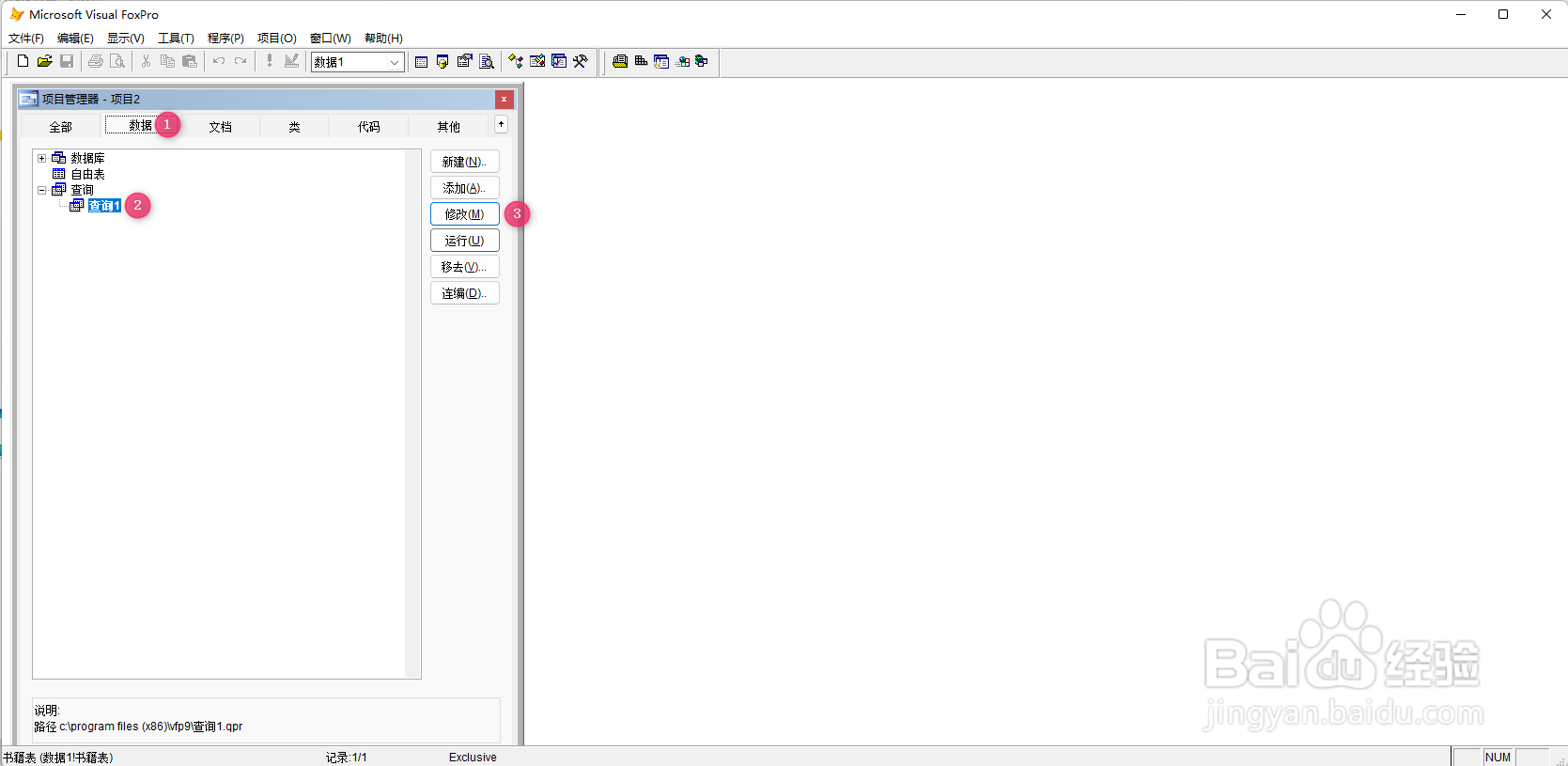The image size is (1568, 766).
Task: Open the 窗口(W) menu
Action: [x=331, y=39]
